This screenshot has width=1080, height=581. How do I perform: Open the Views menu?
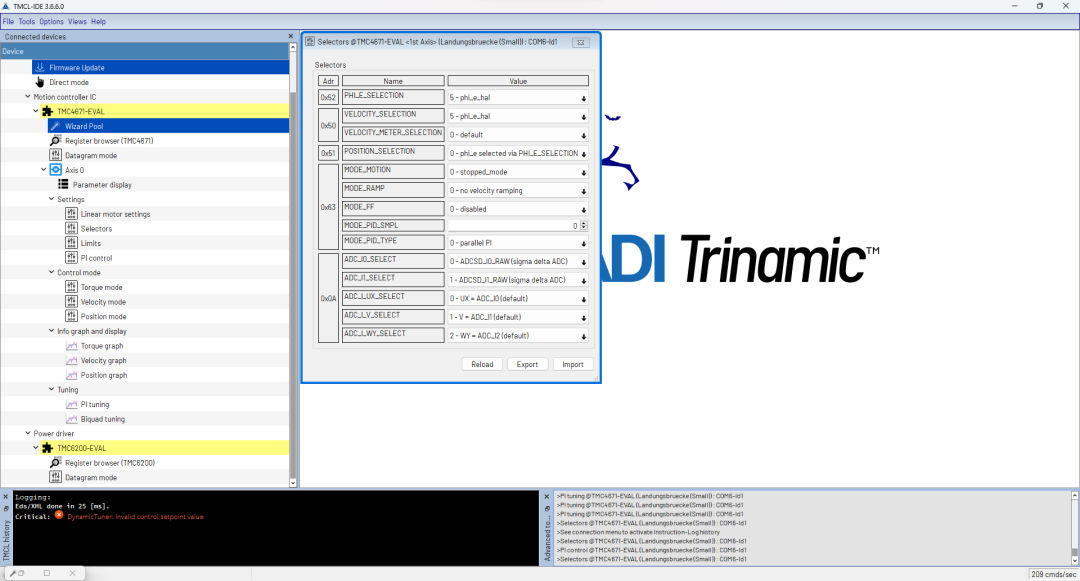coord(77,21)
